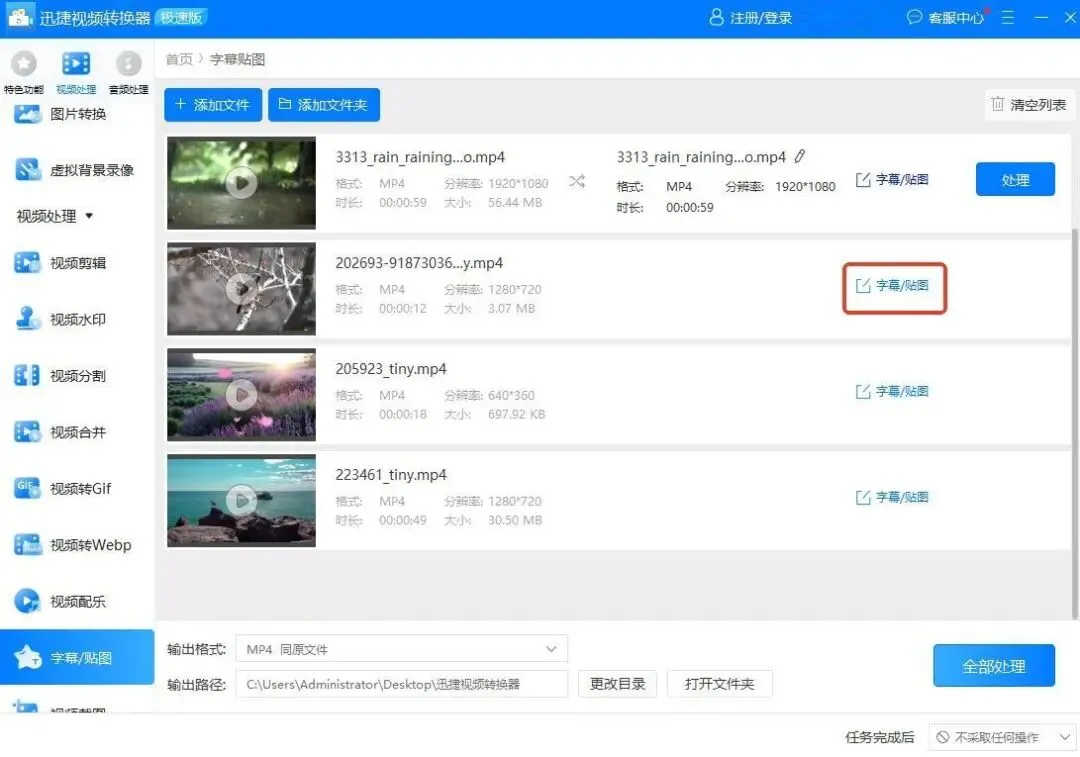The width and height of the screenshot is (1080, 757).
Task: Play the 223461_tiny.mp4 thumbnail preview
Action: (x=242, y=501)
